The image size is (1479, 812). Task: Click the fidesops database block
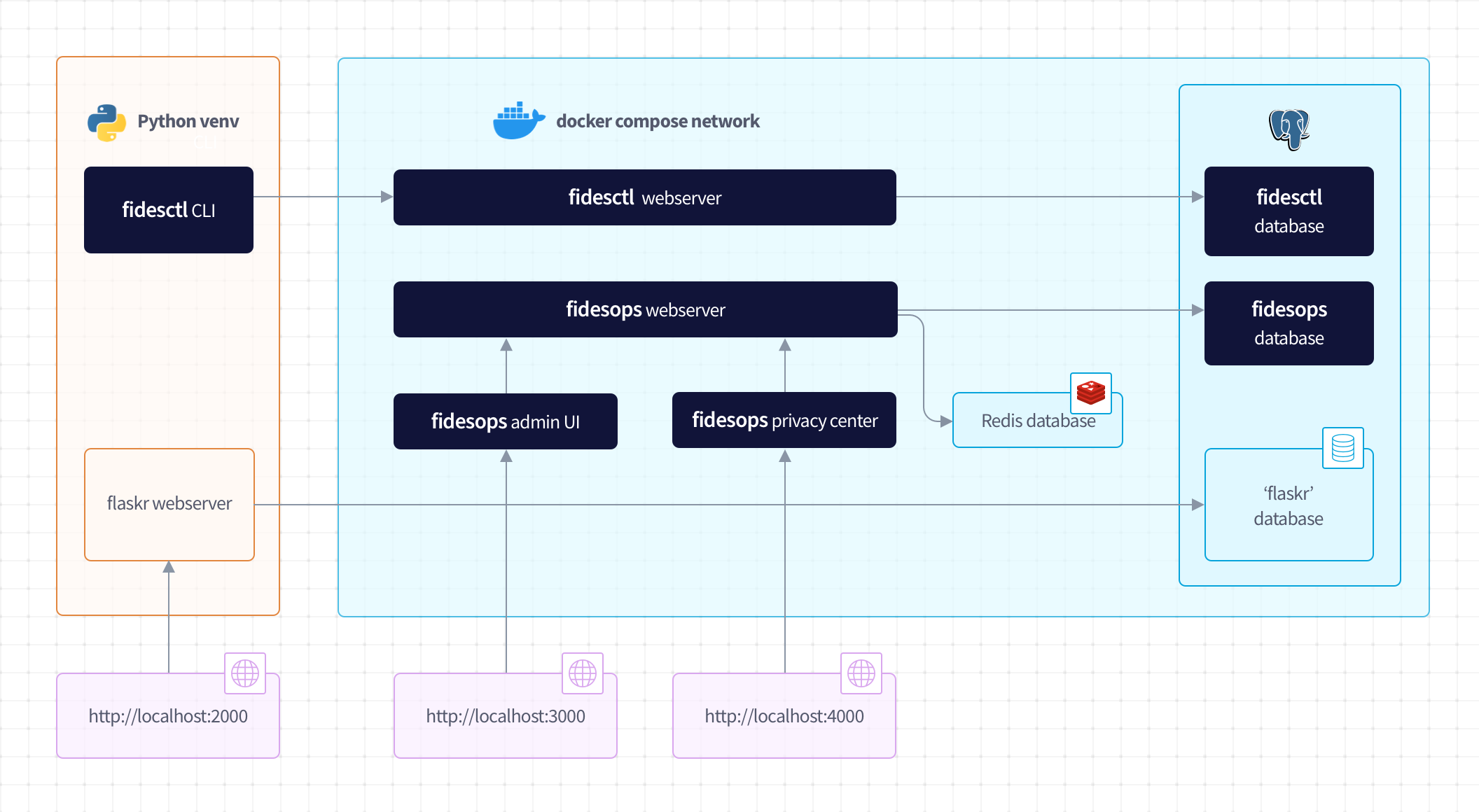click(1289, 323)
